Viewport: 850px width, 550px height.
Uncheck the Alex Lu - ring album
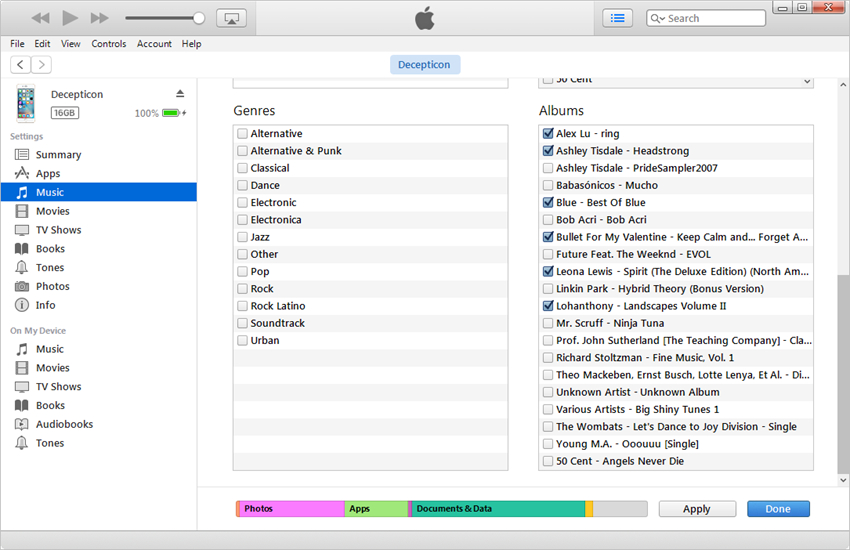click(547, 134)
